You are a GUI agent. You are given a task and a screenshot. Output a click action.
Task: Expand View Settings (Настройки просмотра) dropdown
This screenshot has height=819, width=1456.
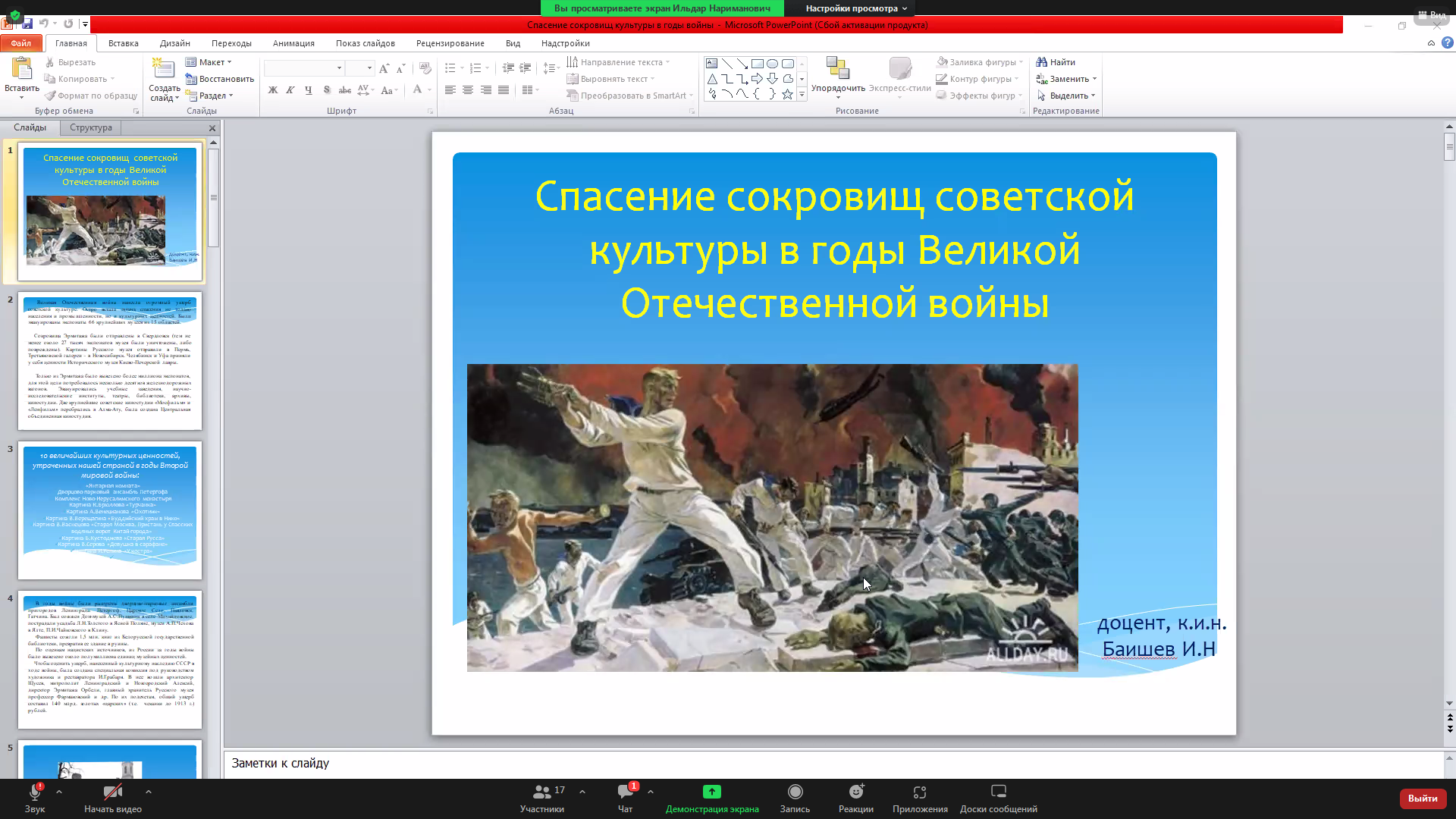tap(855, 8)
